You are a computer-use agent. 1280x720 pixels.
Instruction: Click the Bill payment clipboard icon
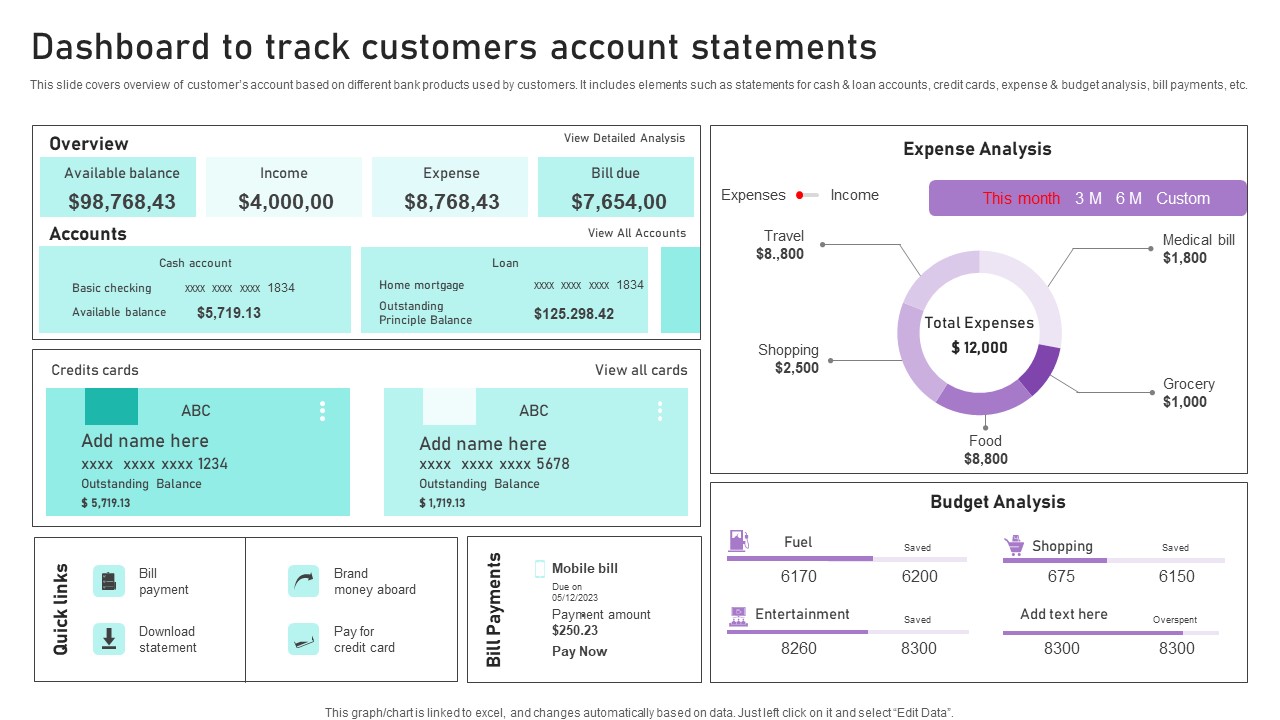(x=109, y=581)
